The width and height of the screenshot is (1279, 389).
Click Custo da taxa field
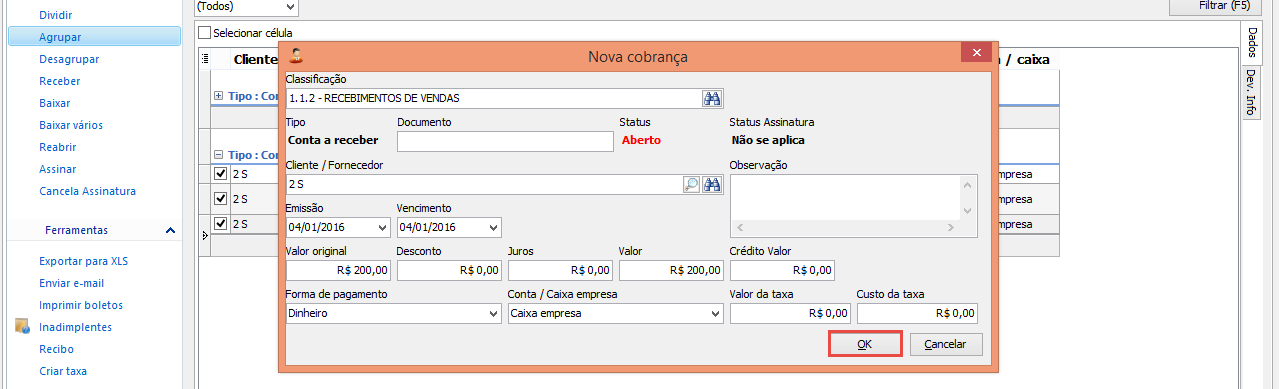[917, 313]
